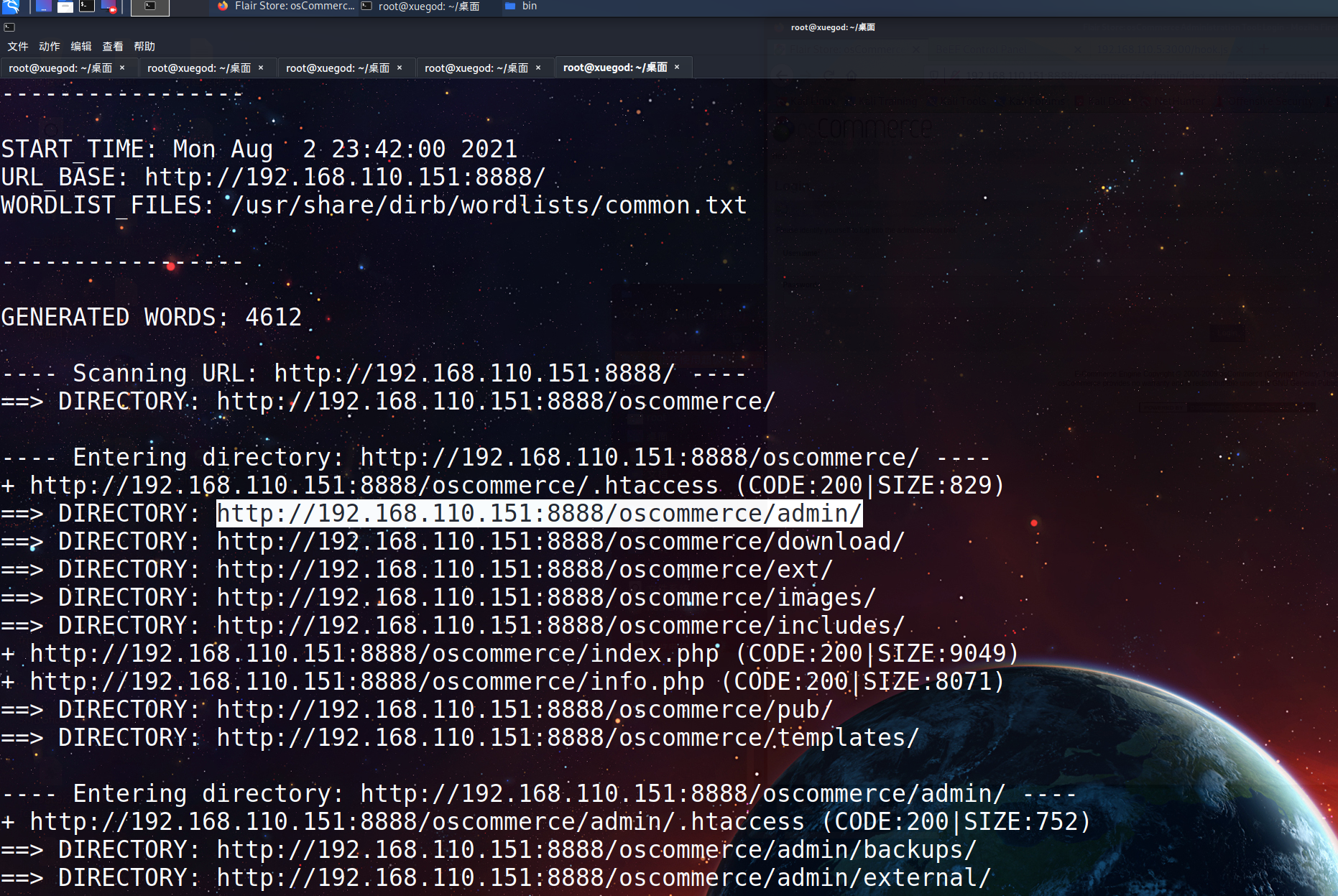
Task: Select the highlighted terminal workspace button
Action: click(150, 7)
